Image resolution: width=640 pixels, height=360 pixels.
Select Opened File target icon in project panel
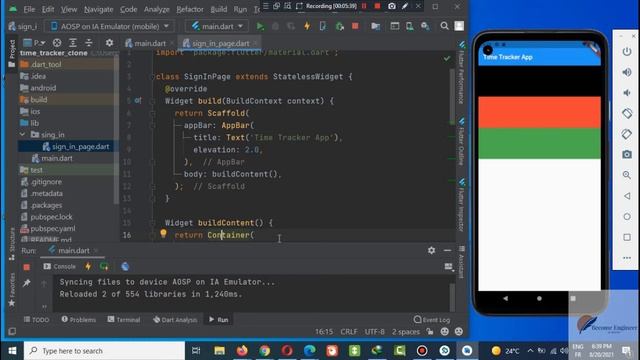pos(57,43)
